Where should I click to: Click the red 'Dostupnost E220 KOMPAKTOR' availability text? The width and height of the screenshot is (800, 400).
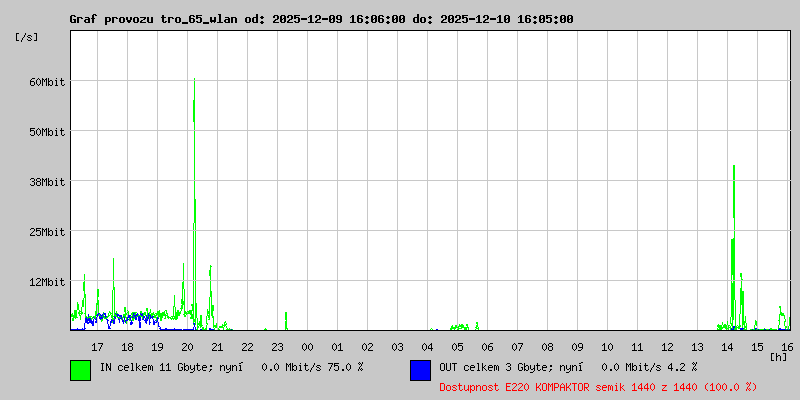pos(598,387)
